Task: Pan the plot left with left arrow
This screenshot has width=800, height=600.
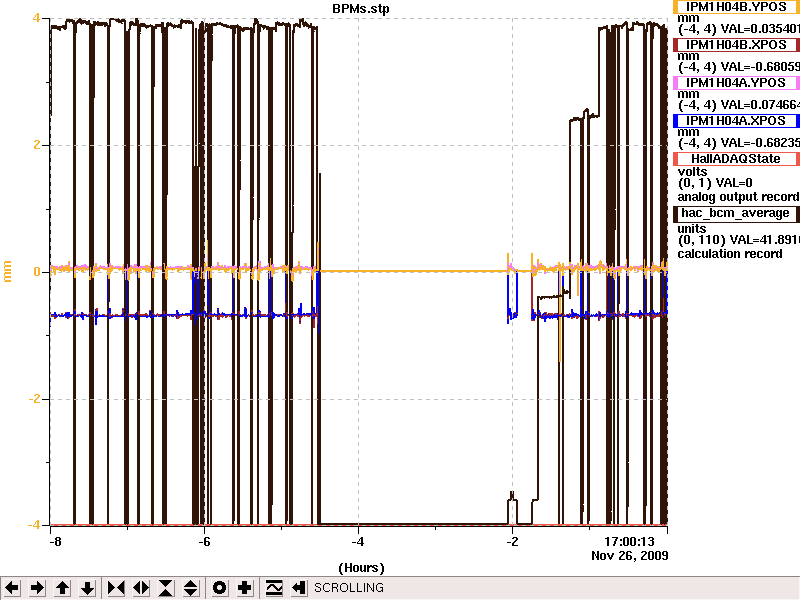Action: pyautogui.click(x=12, y=588)
